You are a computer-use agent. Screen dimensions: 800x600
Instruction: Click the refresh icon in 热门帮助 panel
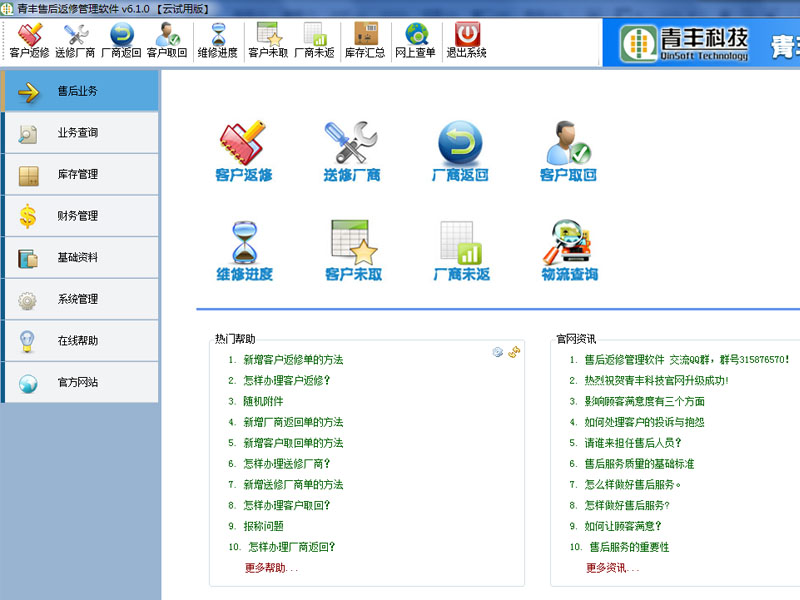(x=514, y=352)
